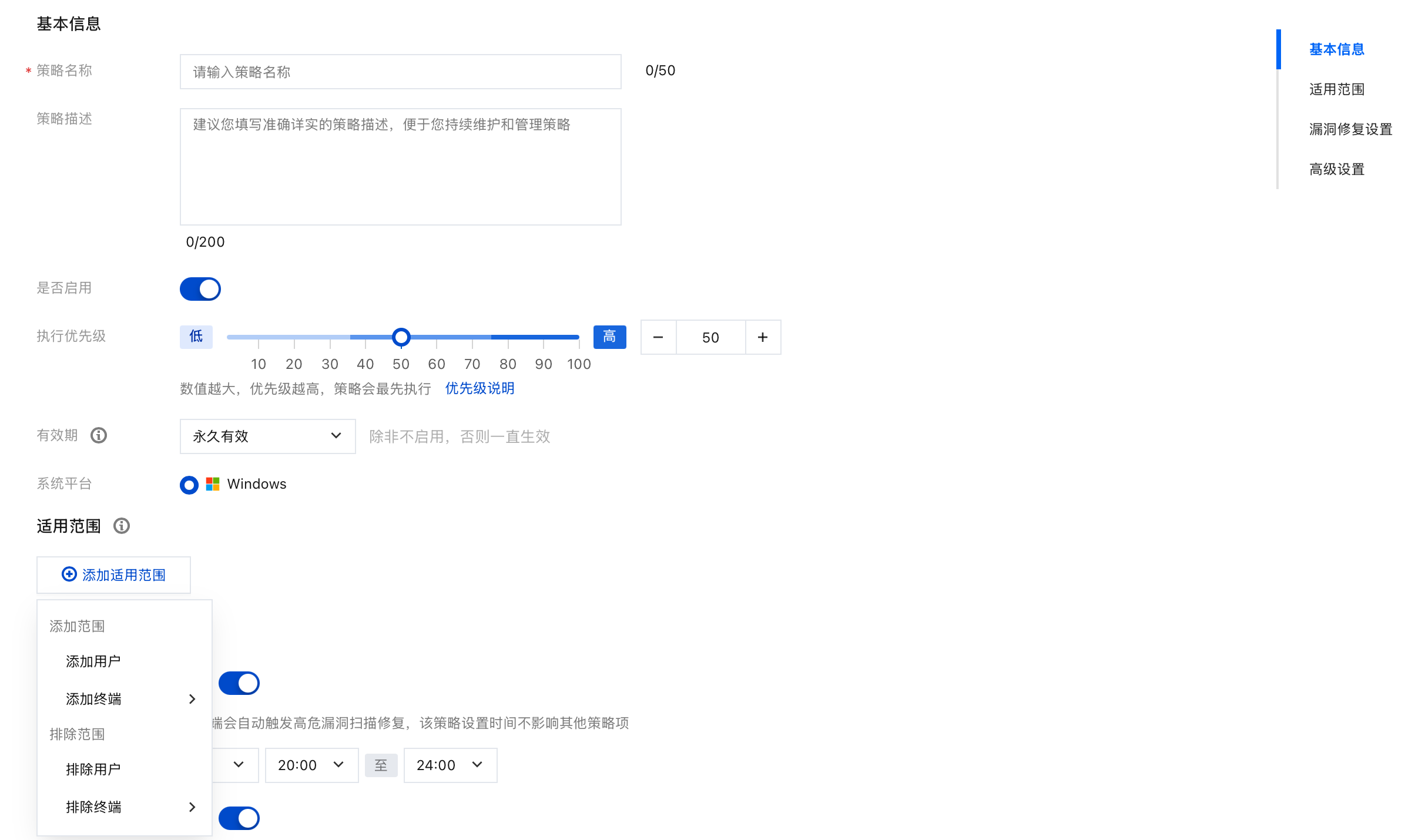This screenshot has height=840, width=1415.
Task: Open the 永久有效 validity dropdown
Action: [267, 436]
